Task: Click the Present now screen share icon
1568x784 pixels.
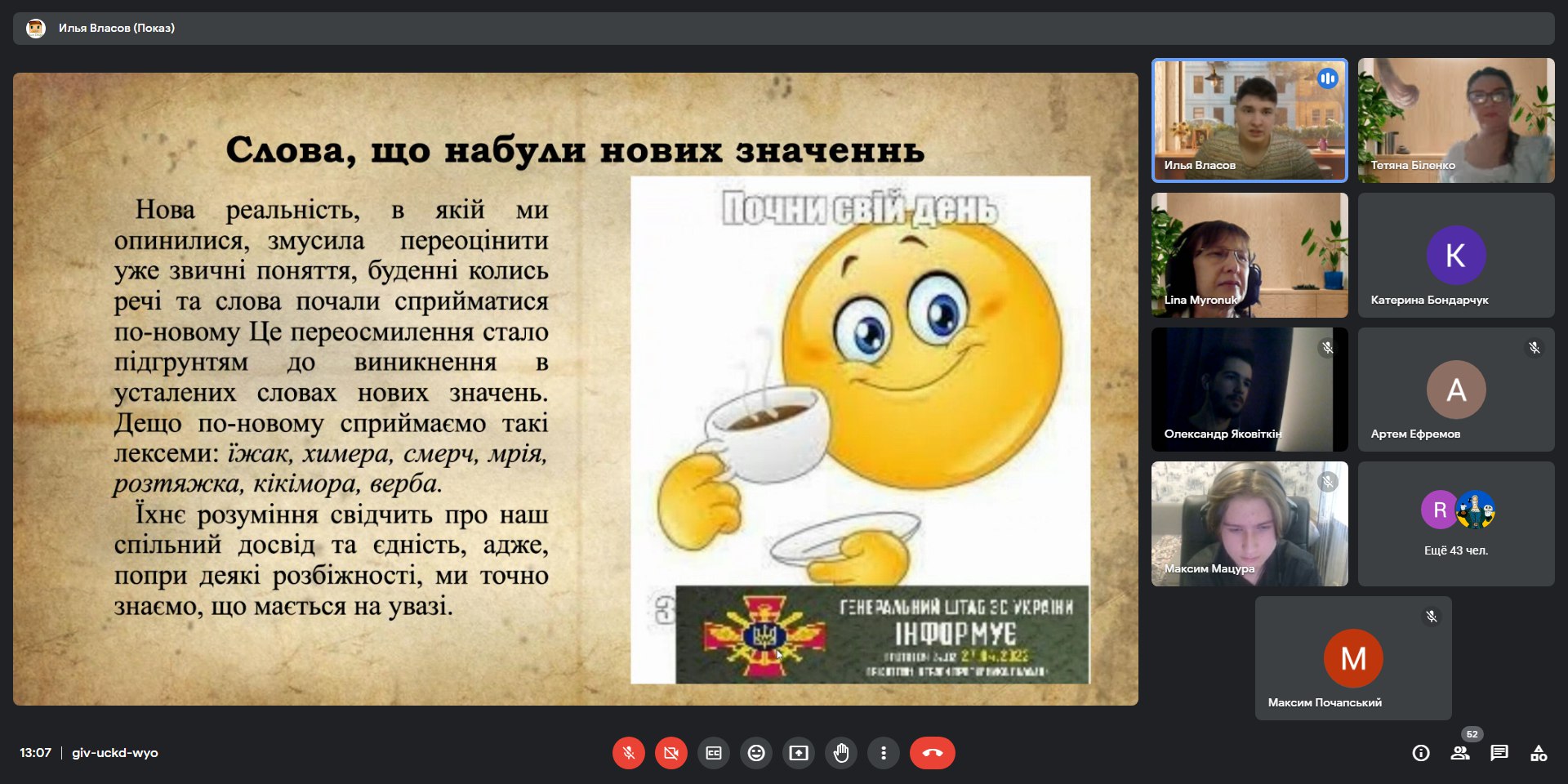Action: (x=799, y=753)
